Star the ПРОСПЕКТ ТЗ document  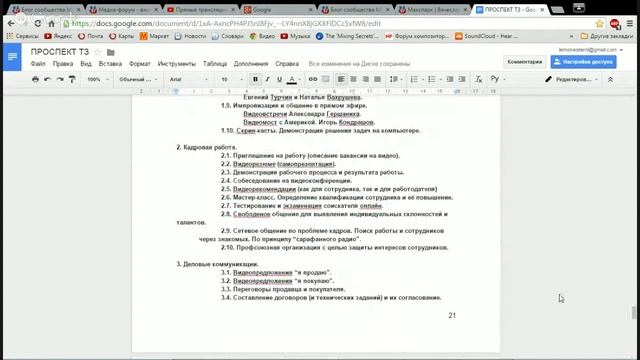[x=98, y=52]
